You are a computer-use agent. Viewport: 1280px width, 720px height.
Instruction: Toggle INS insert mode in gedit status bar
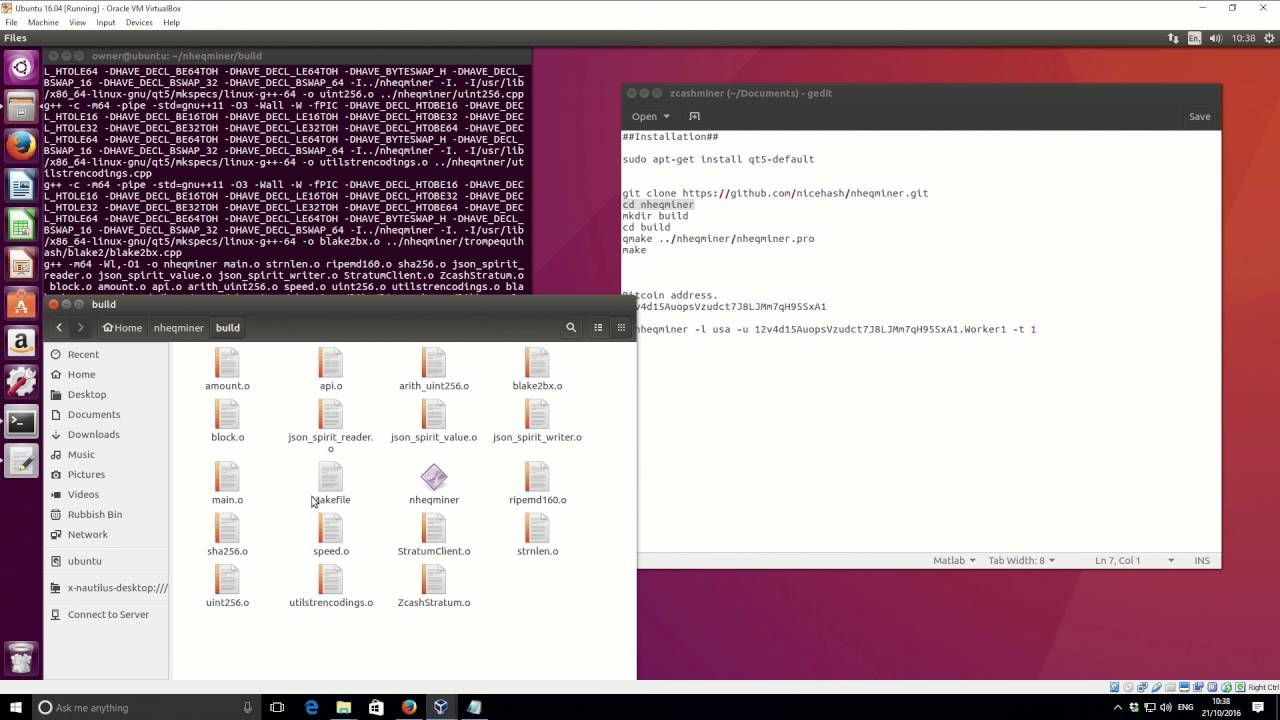[1202, 560]
